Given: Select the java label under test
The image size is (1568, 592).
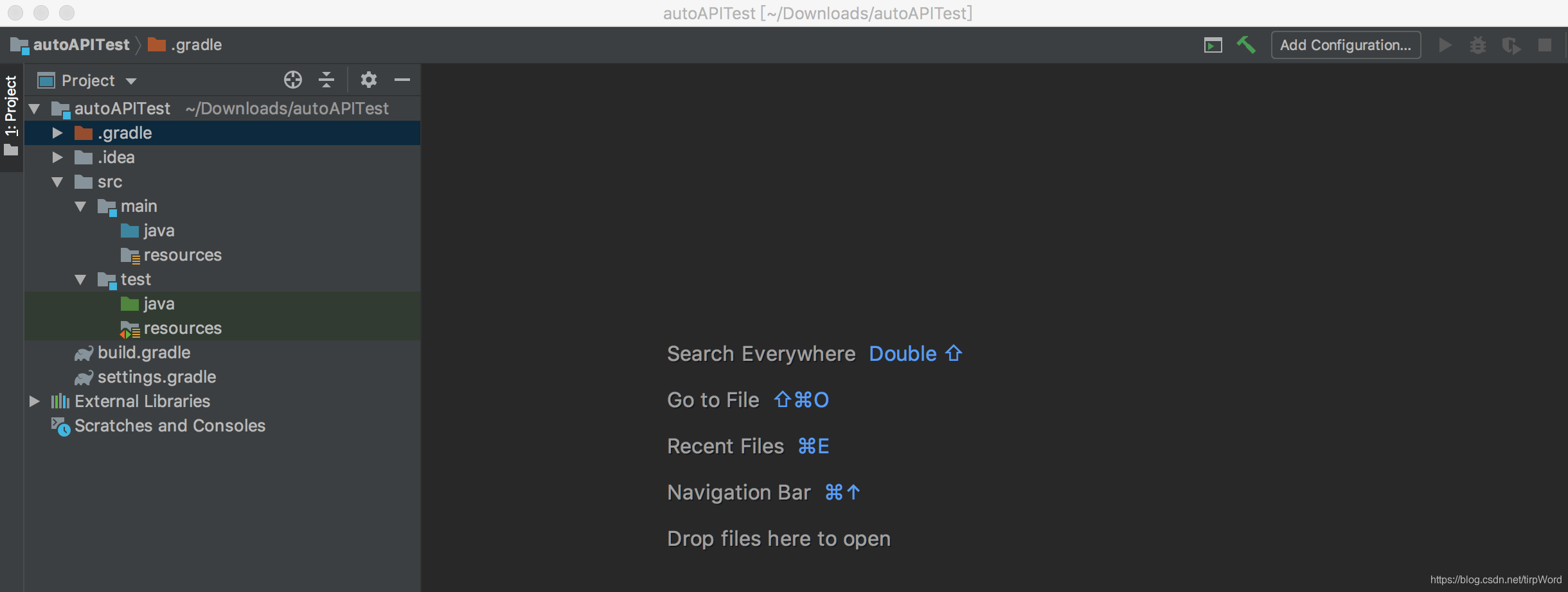Looking at the screenshot, I should [159, 304].
